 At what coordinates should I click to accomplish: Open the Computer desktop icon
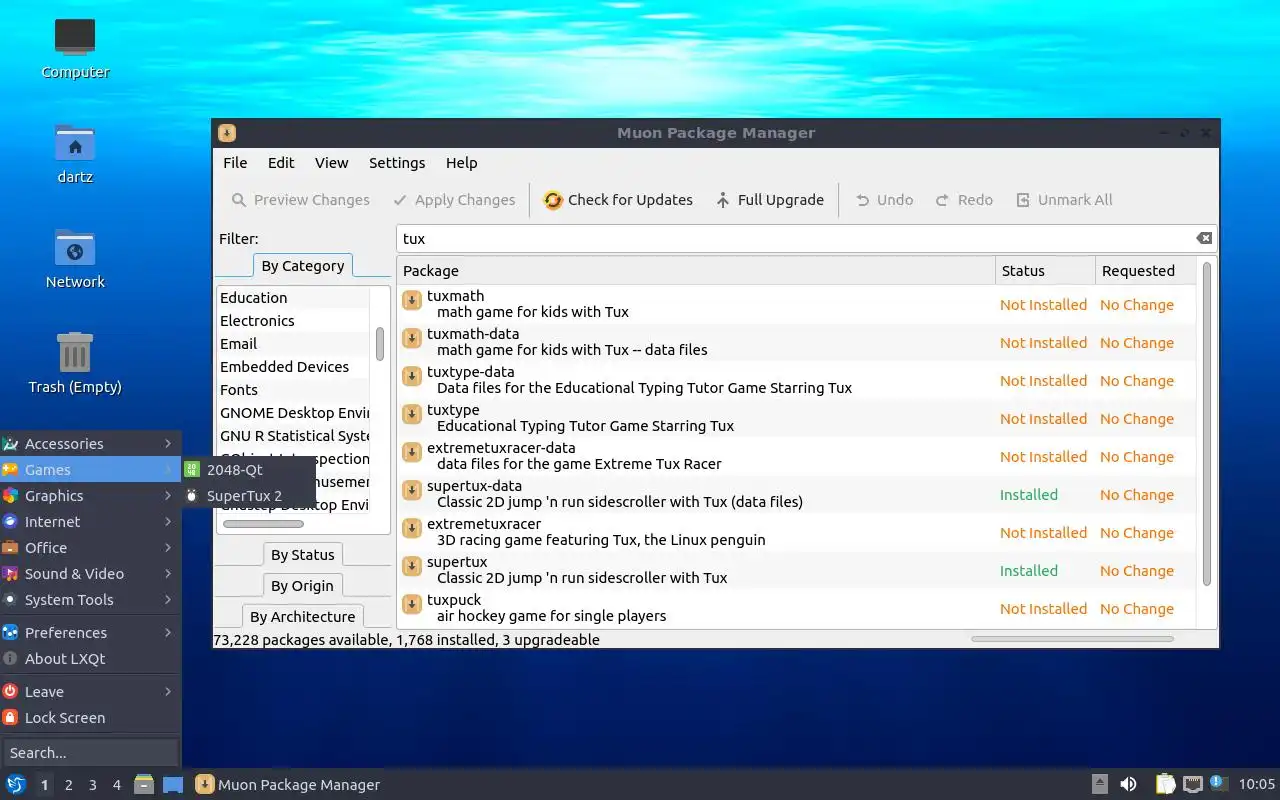(75, 48)
